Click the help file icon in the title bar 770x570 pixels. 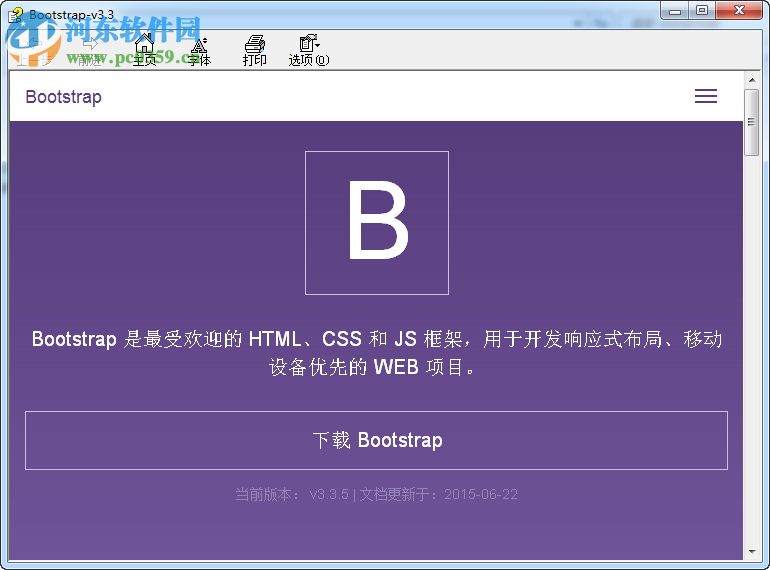[16, 14]
